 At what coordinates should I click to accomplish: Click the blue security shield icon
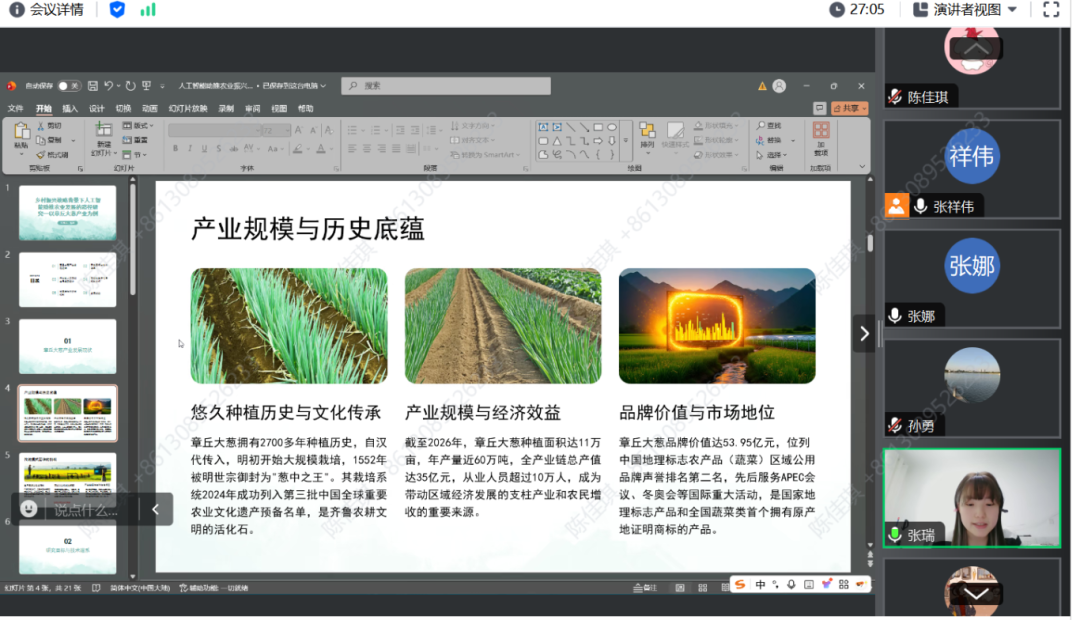coord(117,10)
